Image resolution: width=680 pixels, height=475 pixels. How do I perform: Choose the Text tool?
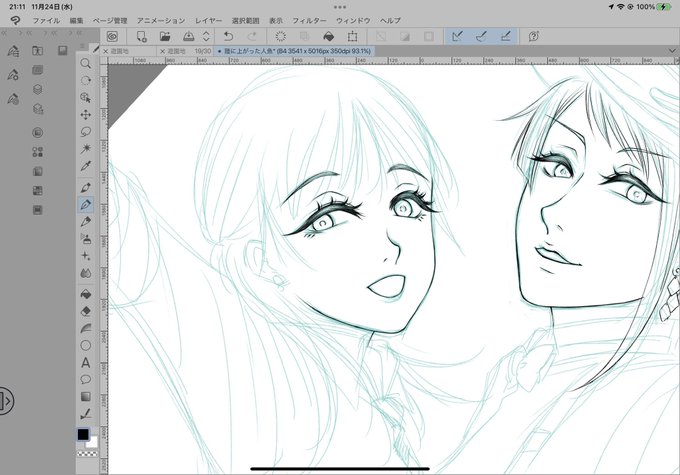coord(85,362)
